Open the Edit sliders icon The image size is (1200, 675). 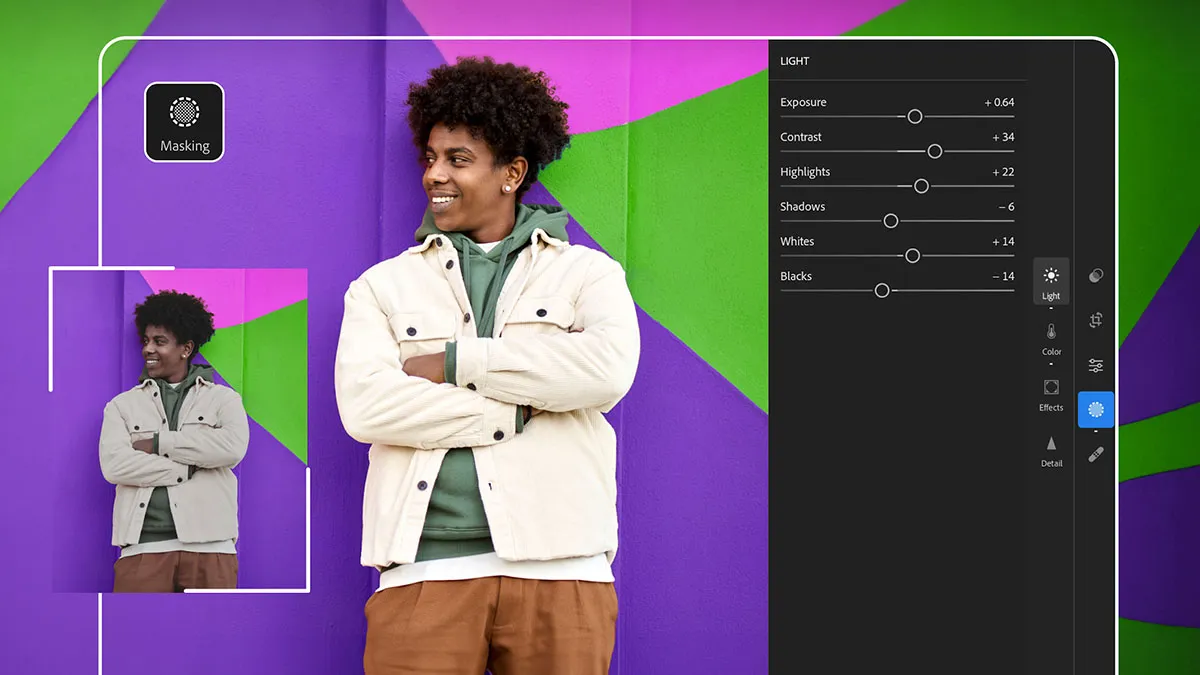1096,365
